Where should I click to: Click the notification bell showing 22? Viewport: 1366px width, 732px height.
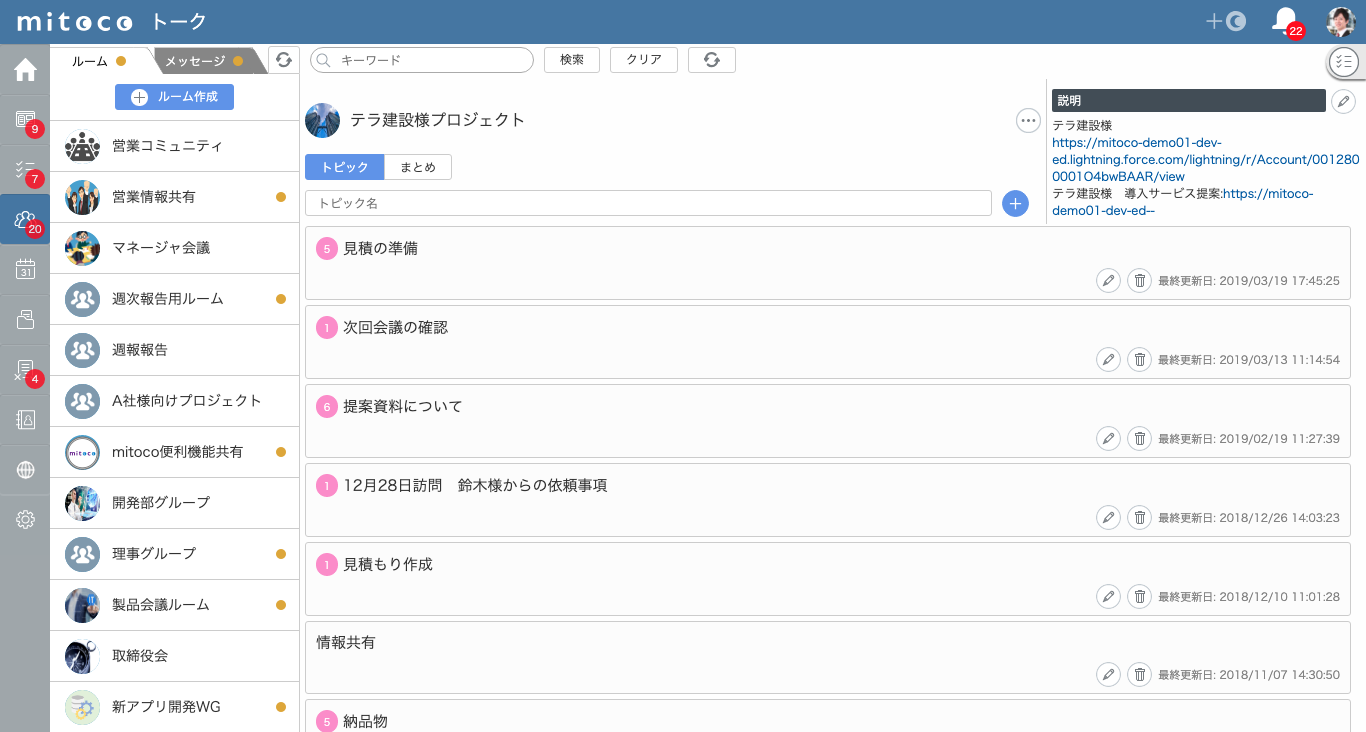click(x=1283, y=20)
